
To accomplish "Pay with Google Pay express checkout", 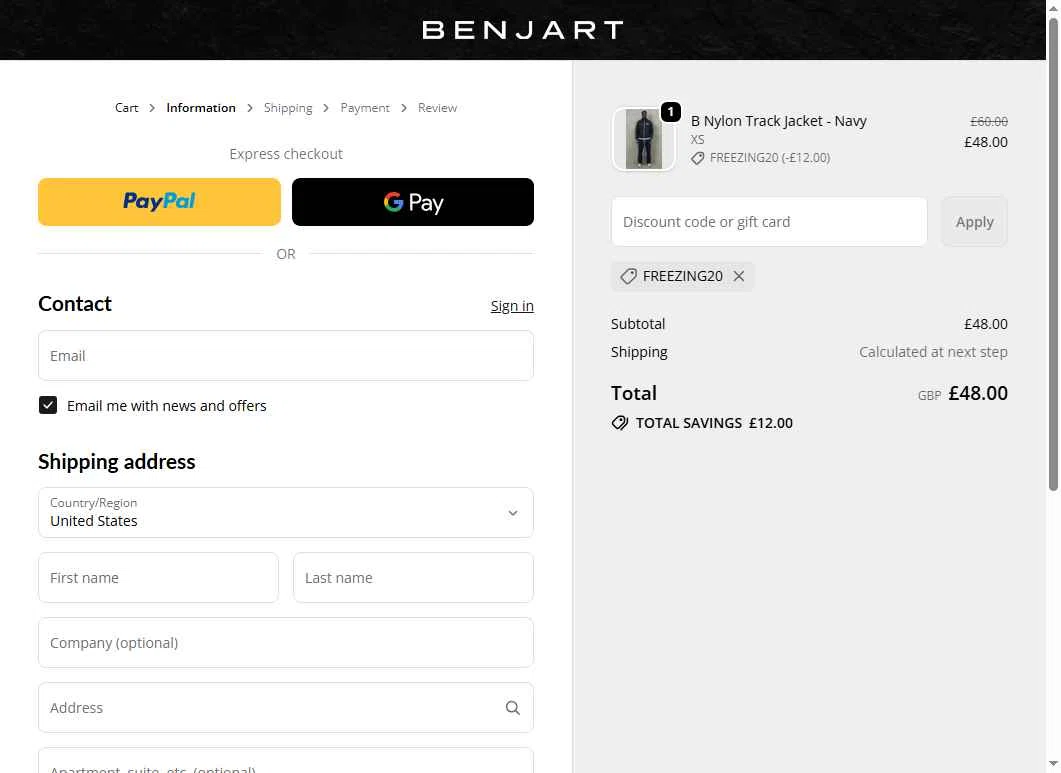I will [413, 202].
